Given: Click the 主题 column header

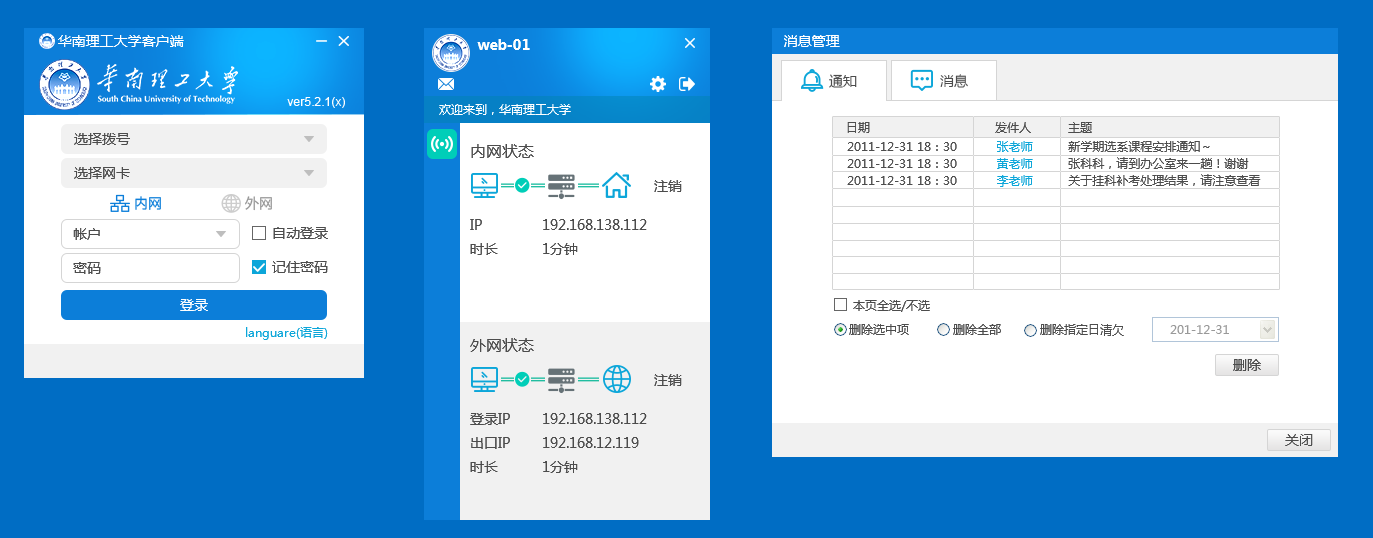Looking at the screenshot, I should point(1170,128).
